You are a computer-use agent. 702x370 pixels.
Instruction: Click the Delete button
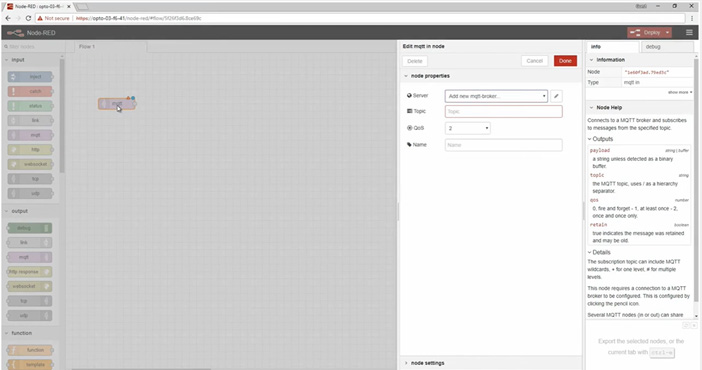click(x=415, y=61)
